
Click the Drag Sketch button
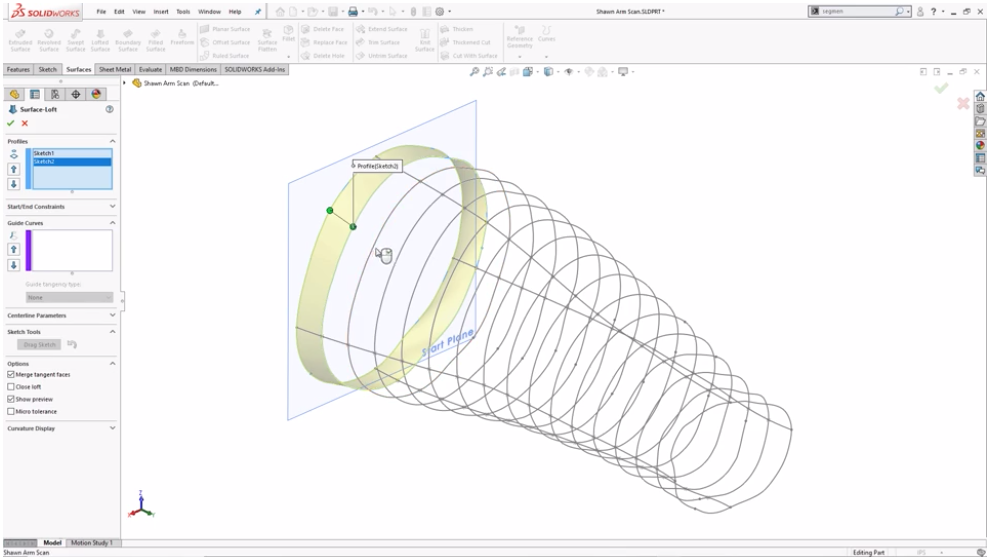tap(40, 344)
